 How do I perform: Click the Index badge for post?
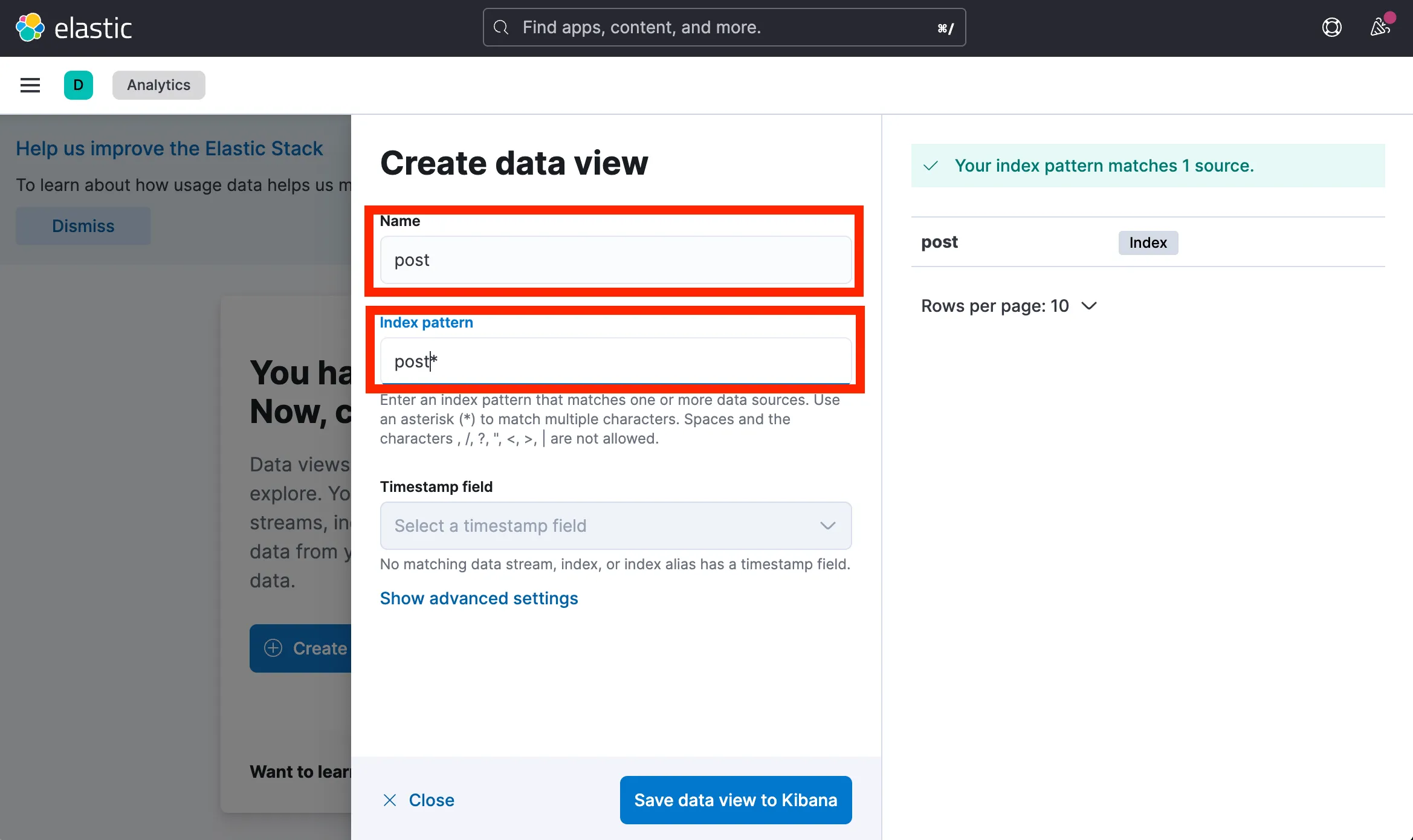[1148, 243]
